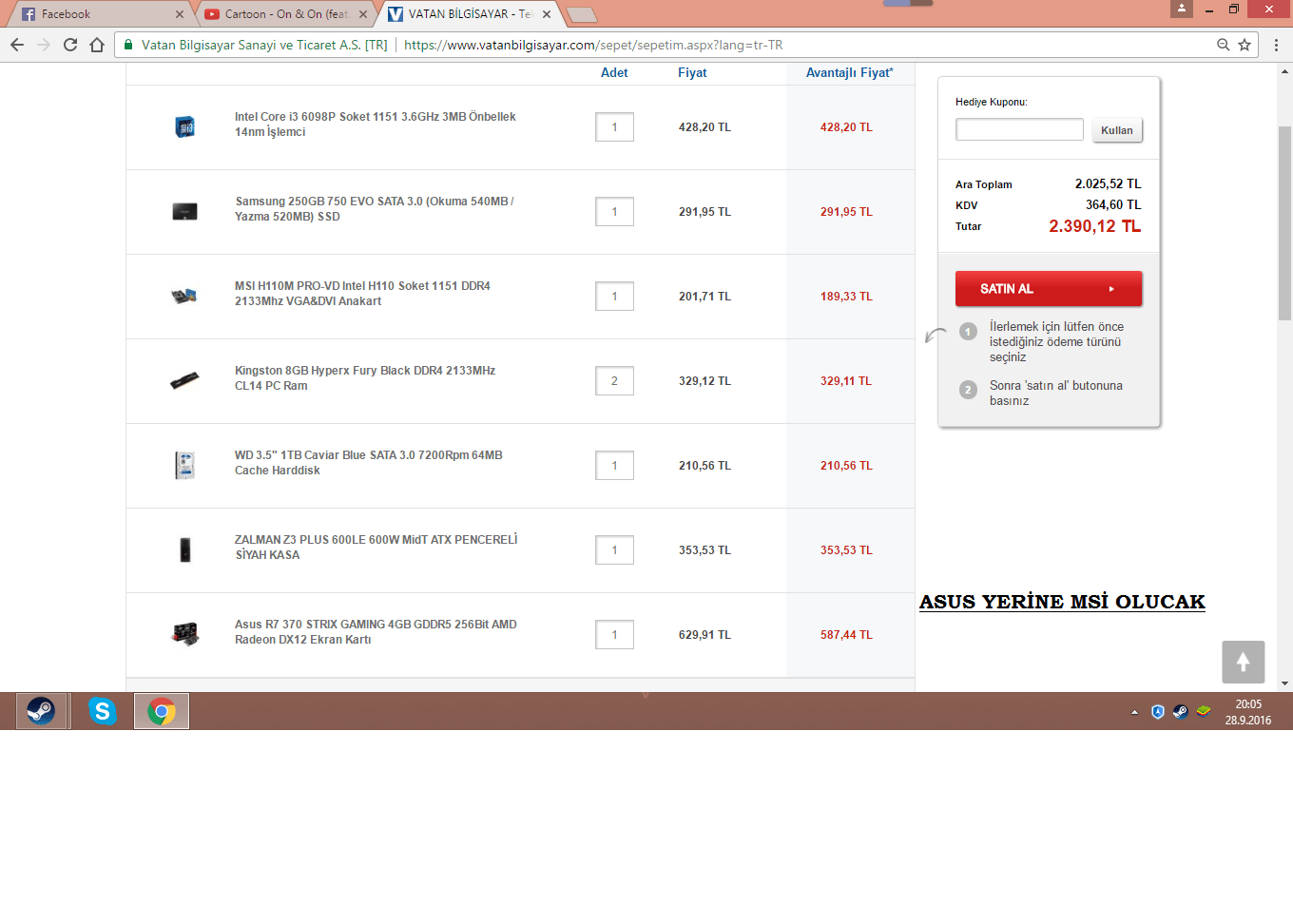
Task: Open Asus R7 370 STRIX product link
Action: pyautogui.click(x=376, y=632)
